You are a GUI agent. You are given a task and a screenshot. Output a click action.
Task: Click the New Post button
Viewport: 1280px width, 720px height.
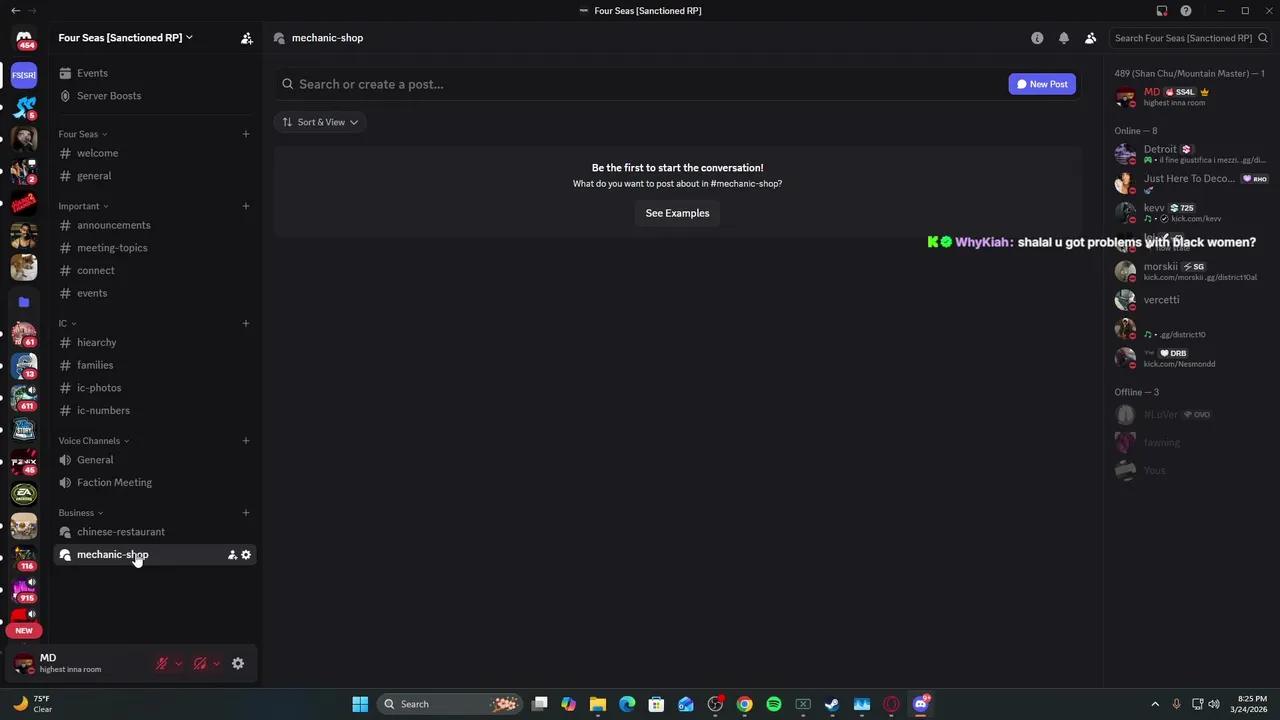pos(1042,84)
